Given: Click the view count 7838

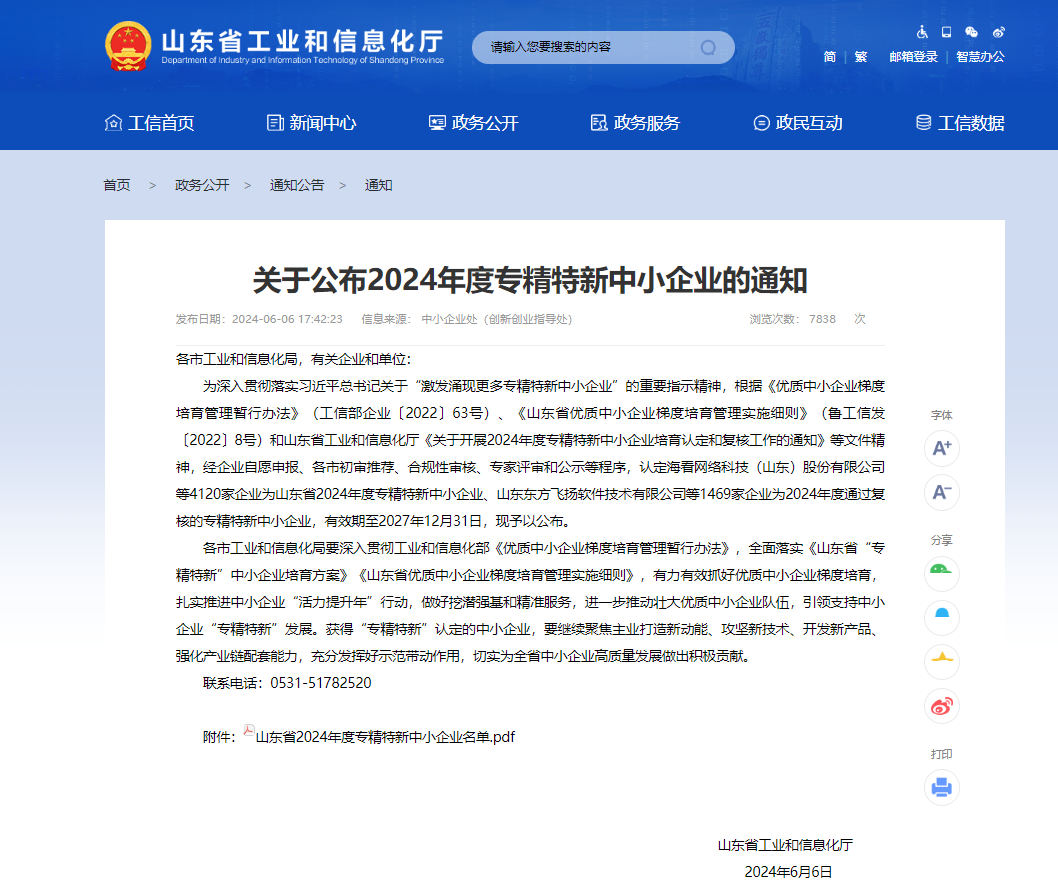Looking at the screenshot, I should [823, 319].
